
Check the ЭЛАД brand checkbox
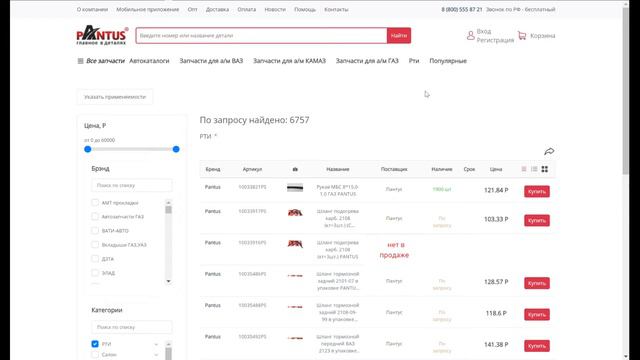click(x=95, y=273)
